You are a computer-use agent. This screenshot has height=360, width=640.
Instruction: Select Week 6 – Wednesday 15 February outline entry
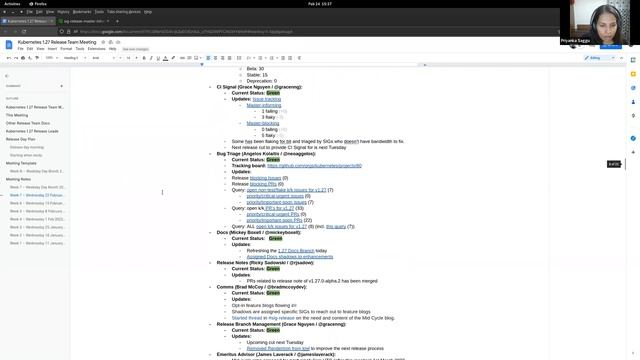(x=37, y=203)
